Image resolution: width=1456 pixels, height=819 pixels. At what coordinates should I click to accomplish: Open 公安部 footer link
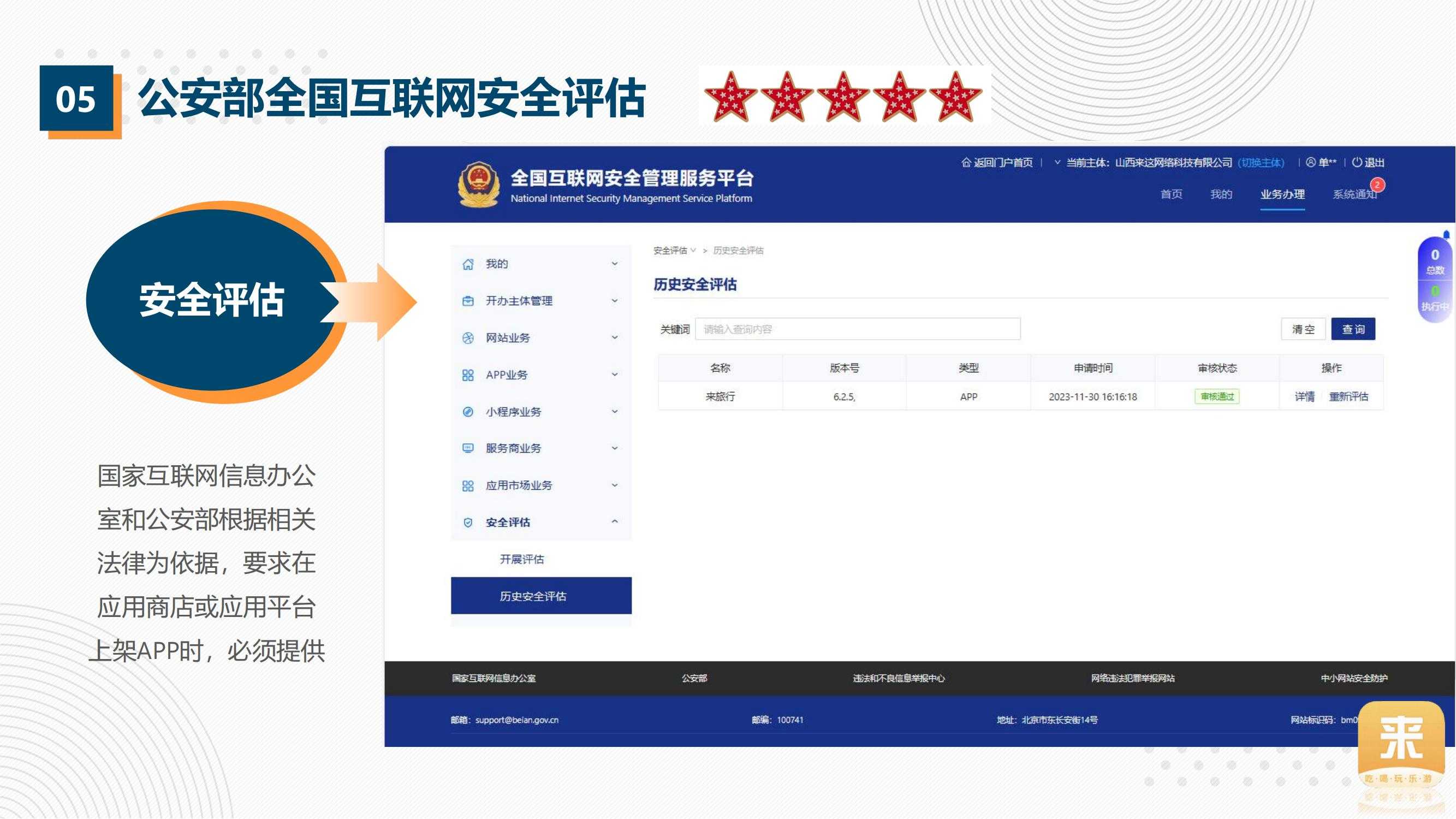694,678
